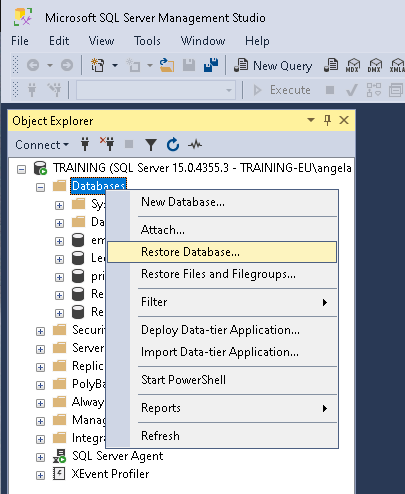This screenshot has height=494, width=405.
Task: Choose Refresh from context menu
Action: click(222, 436)
